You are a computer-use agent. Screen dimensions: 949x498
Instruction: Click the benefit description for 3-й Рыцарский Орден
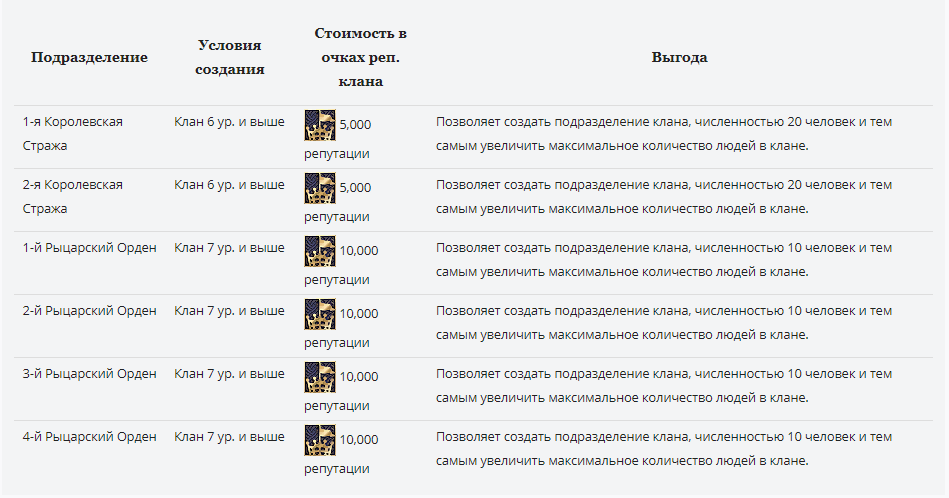(x=664, y=386)
